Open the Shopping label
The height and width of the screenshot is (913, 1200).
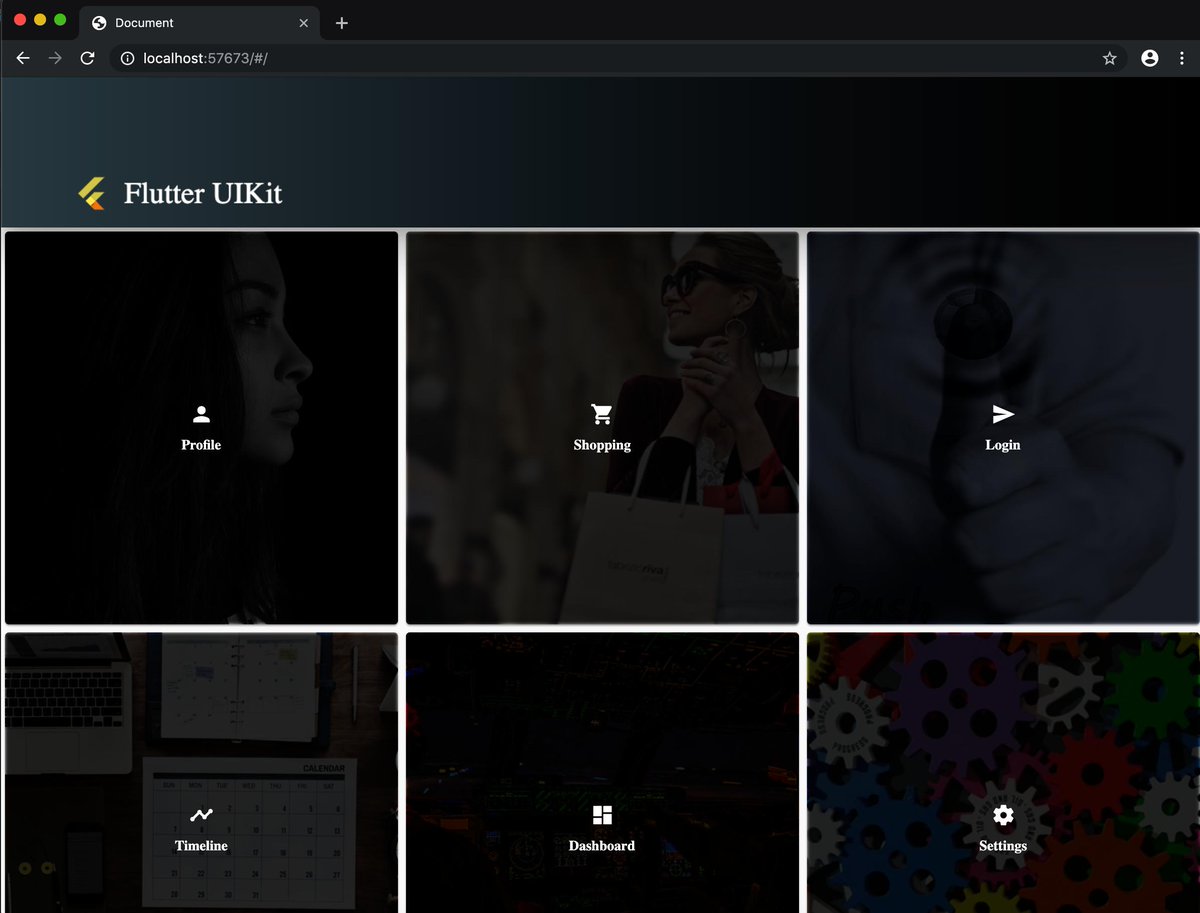[x=602, y=445]
